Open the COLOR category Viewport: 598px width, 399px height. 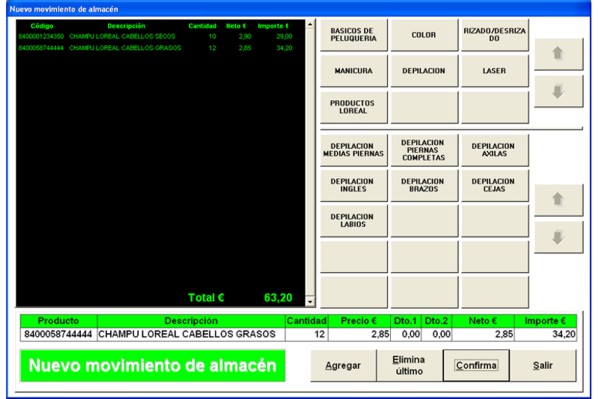tap(424, 35)
